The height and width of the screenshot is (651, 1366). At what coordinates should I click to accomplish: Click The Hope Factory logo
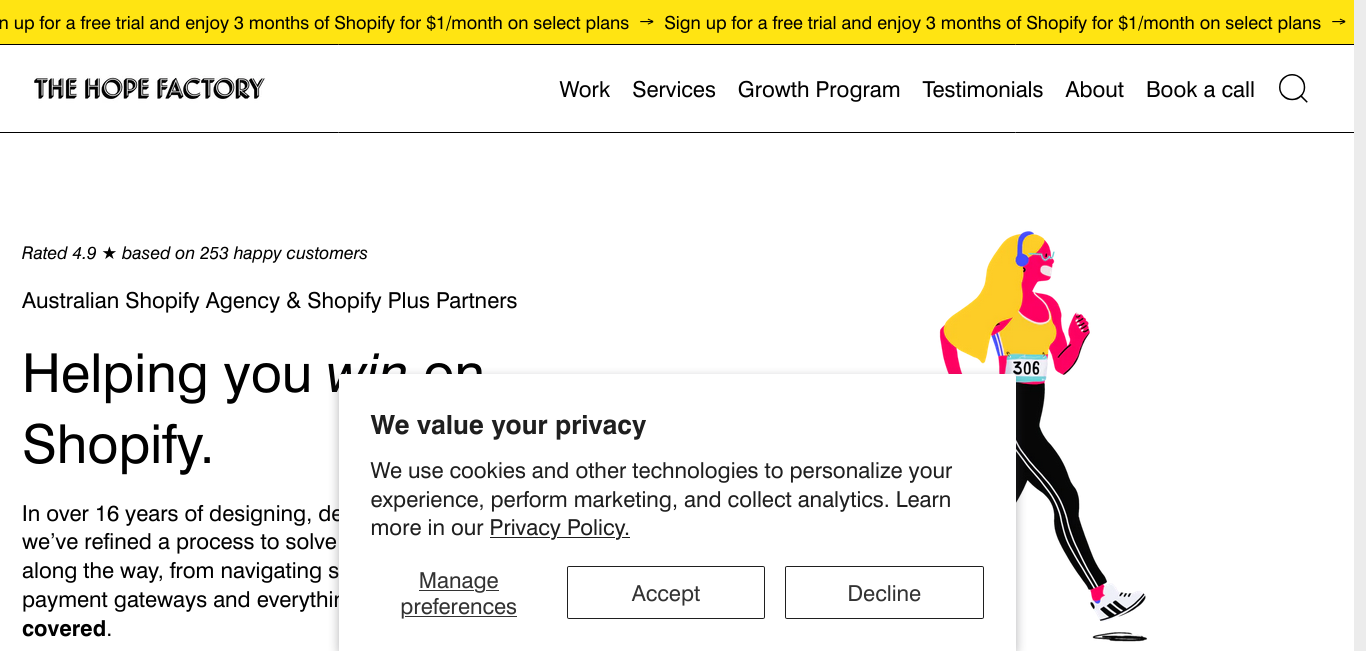click(149, 89)
